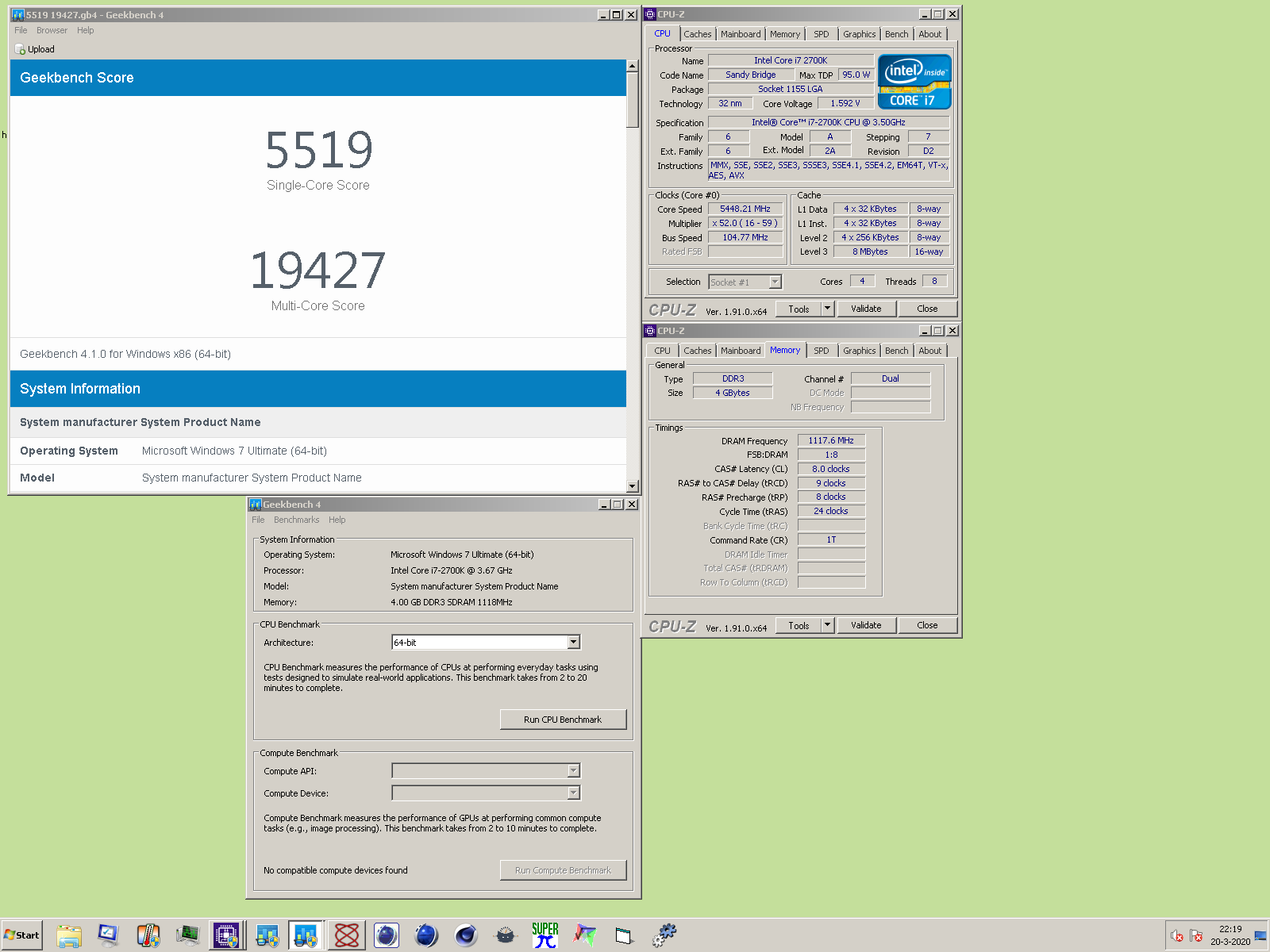Click Close button in bottom CPU-Z window

tap(927, 625)
